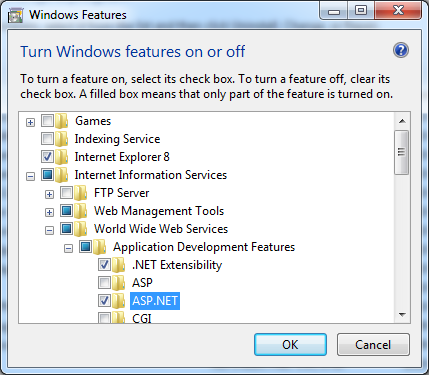Click the Cancel button
Image resolution: width=429 pixels, height=375 pixels.
(373, 344)
